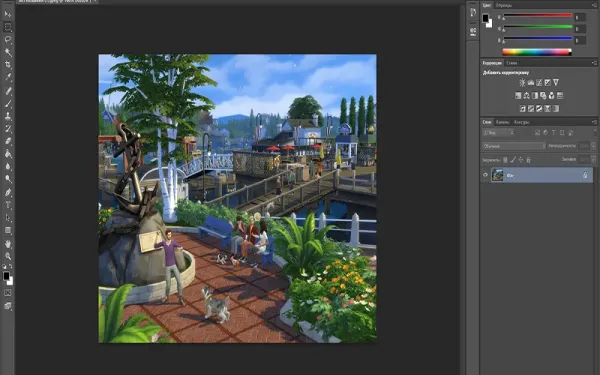Select the Rectangular Marquee tool

click(8, 27)
